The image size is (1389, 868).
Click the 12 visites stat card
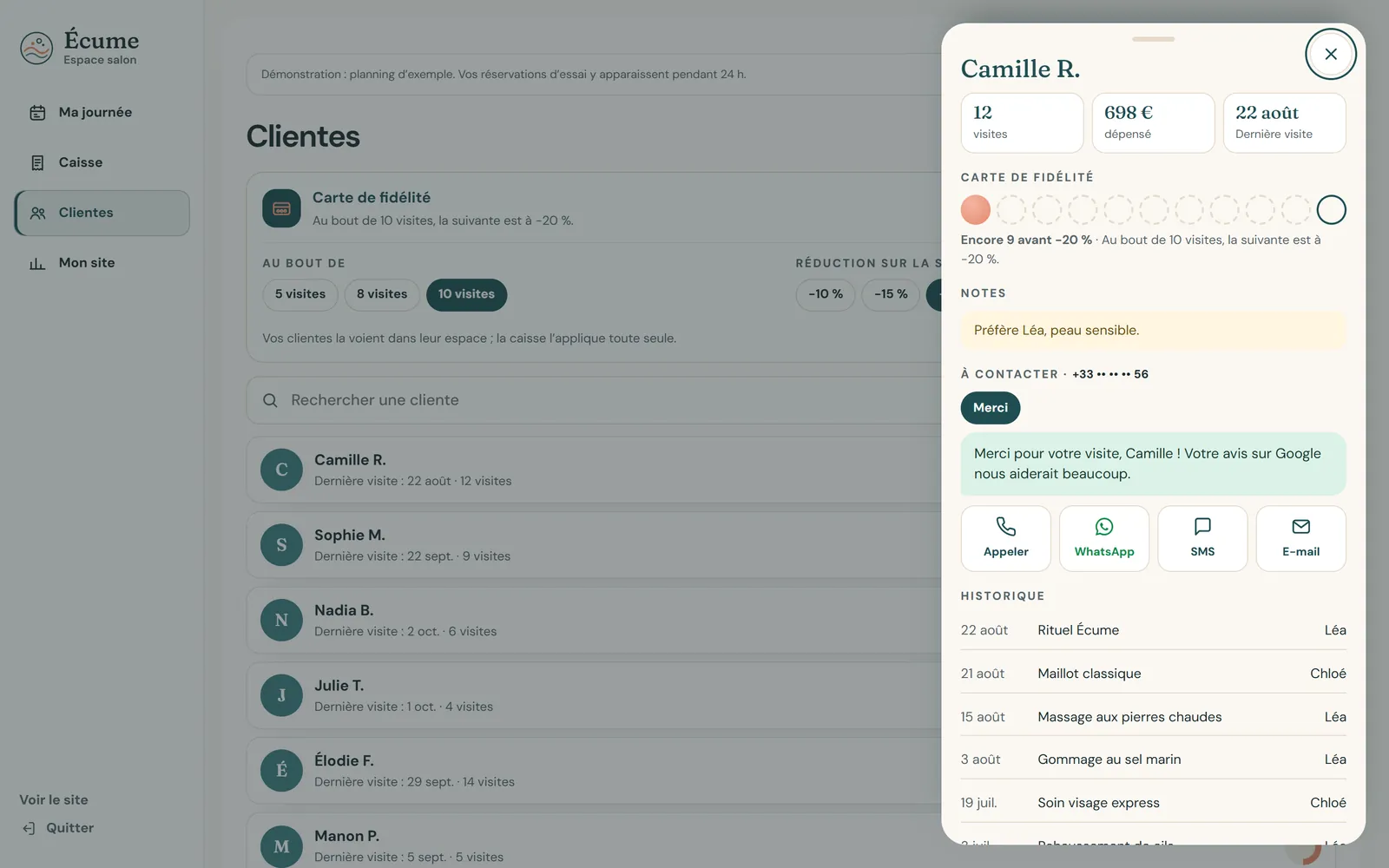[1023, 123]
